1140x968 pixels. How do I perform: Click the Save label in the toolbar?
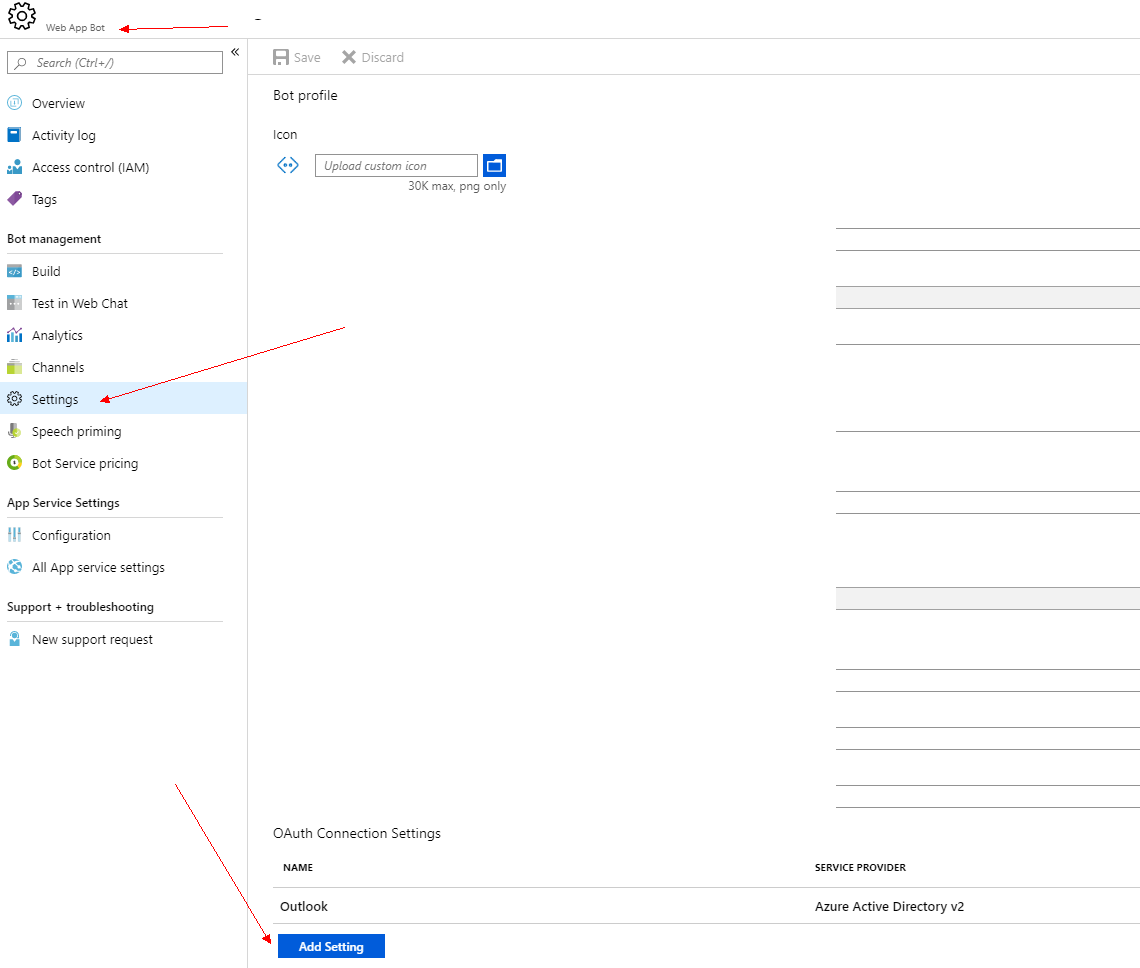[x=307, y=57]
